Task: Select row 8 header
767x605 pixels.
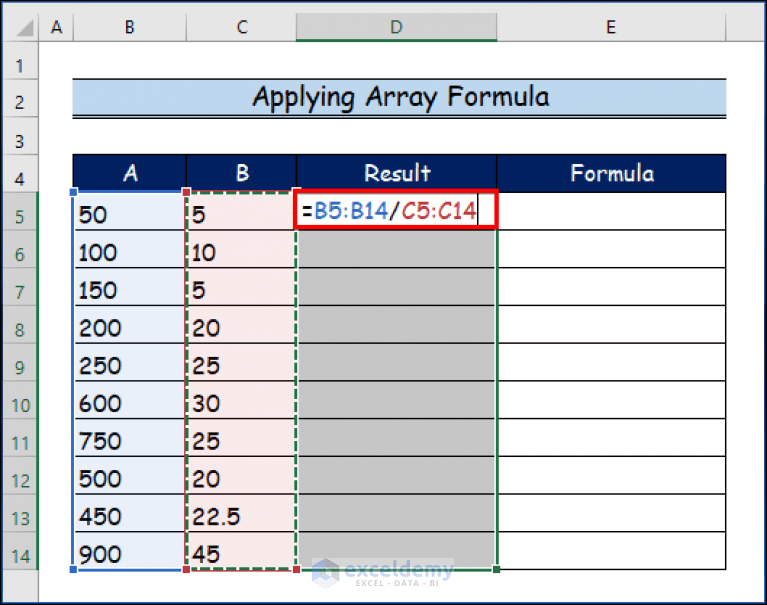Action: tap(20, 324)
